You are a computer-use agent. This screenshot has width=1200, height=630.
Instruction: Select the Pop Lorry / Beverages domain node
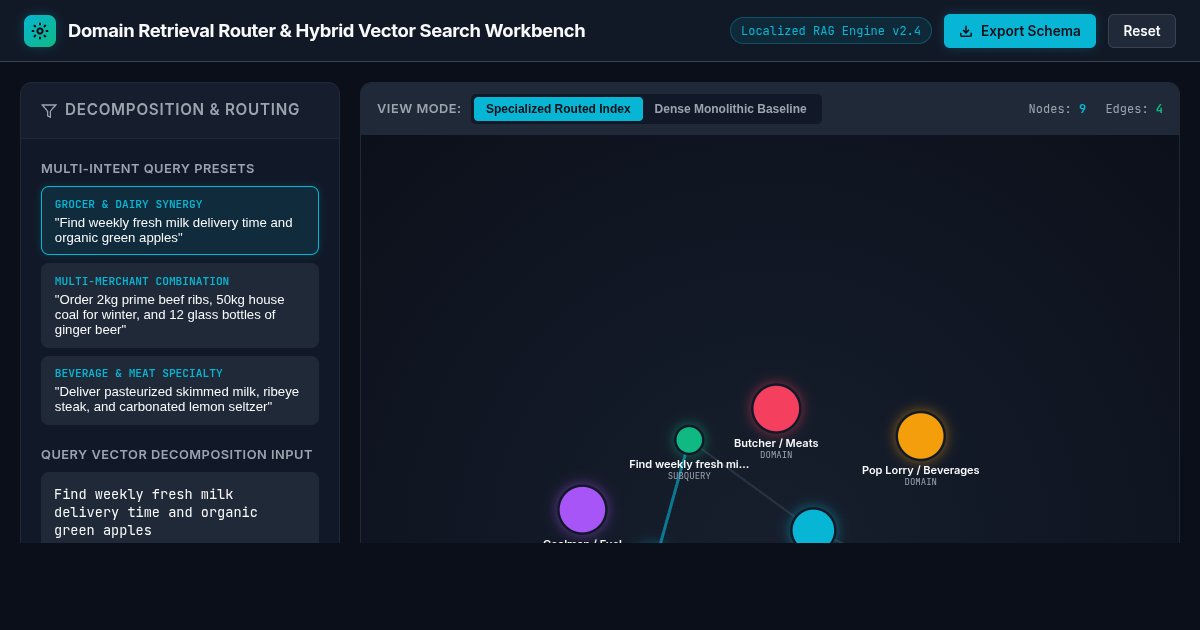[x=921, y=436]
